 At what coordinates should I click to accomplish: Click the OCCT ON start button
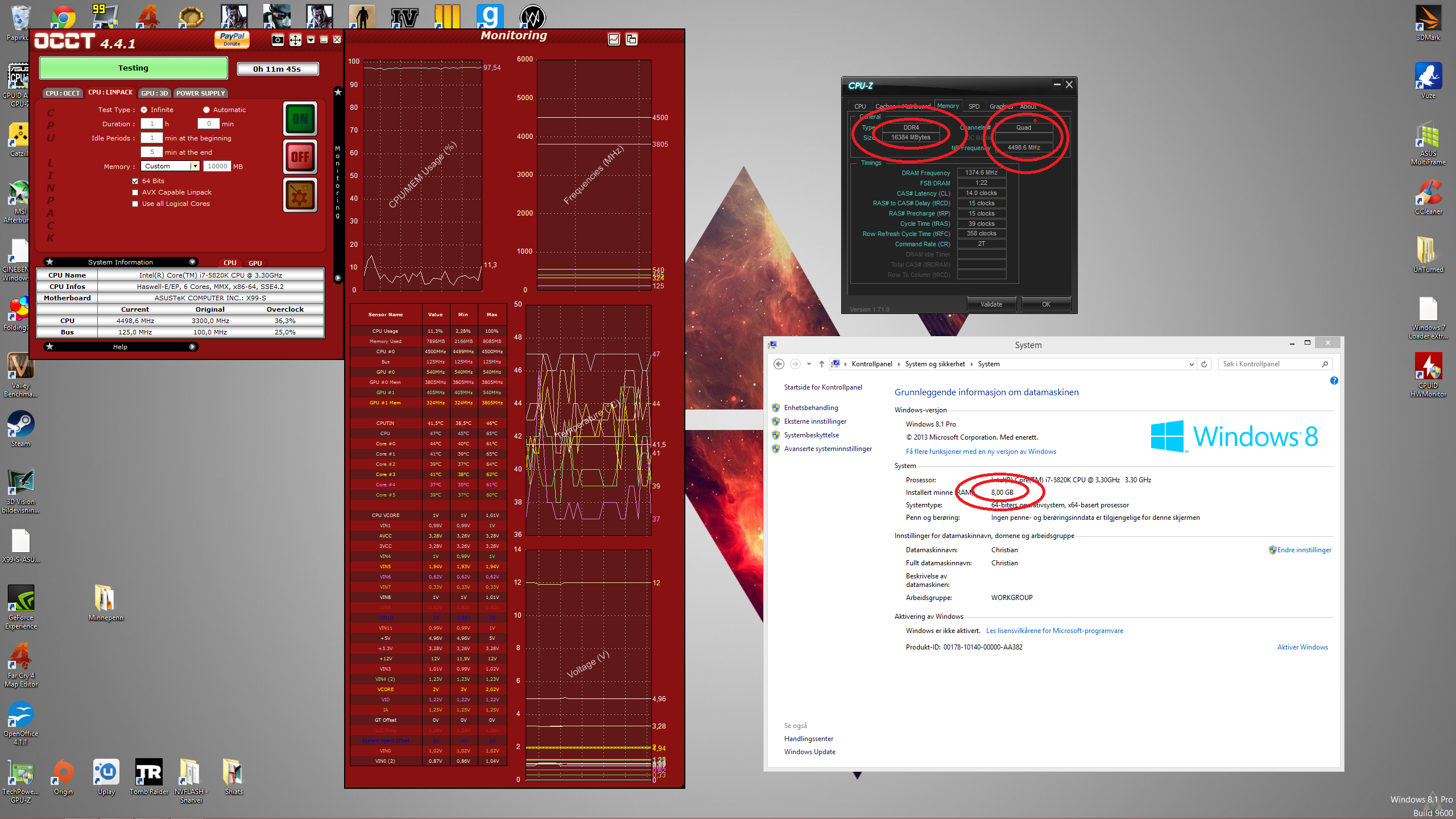click(300, 118)
